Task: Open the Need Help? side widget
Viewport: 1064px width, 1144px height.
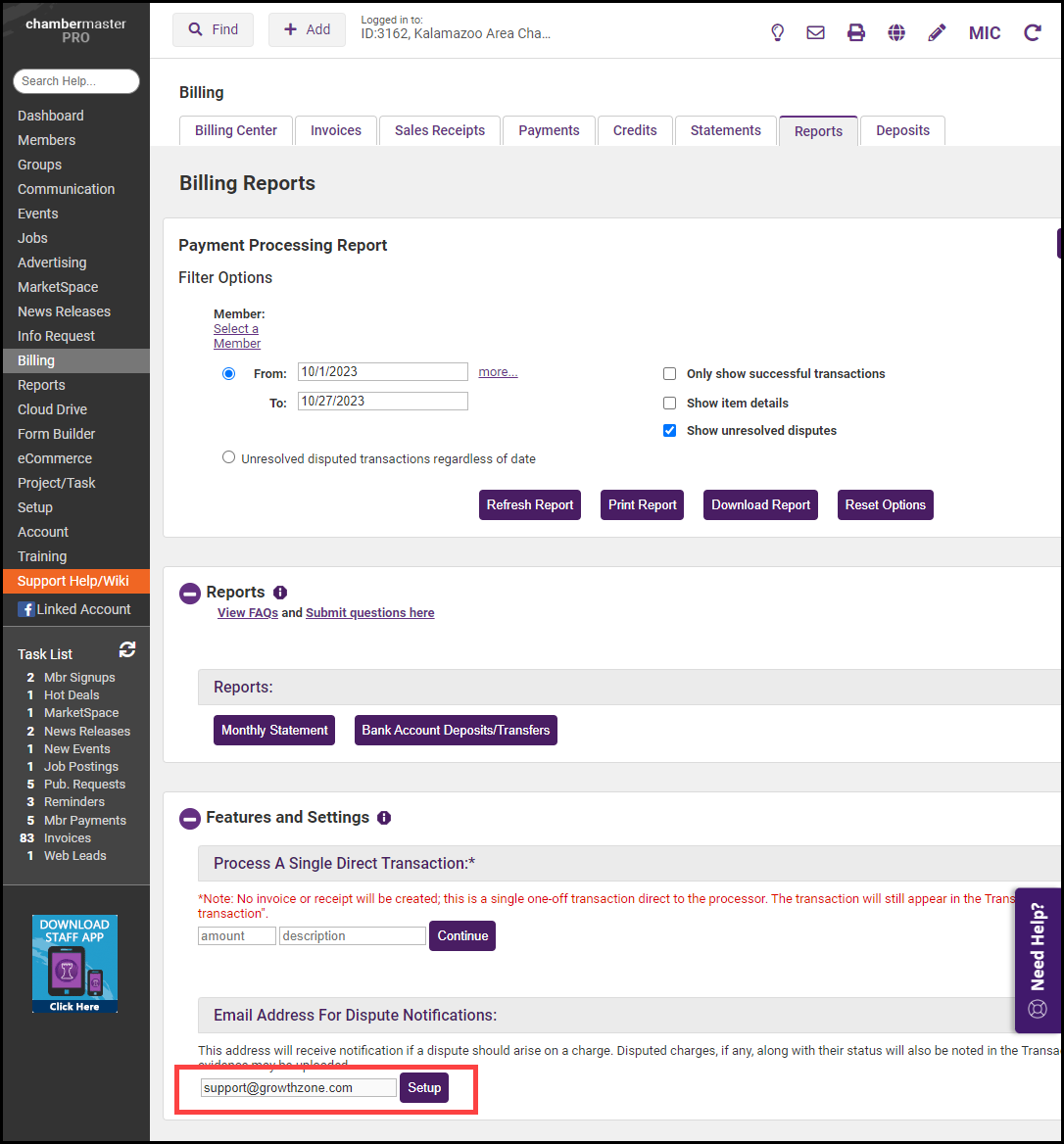Action: [1038, 960]
